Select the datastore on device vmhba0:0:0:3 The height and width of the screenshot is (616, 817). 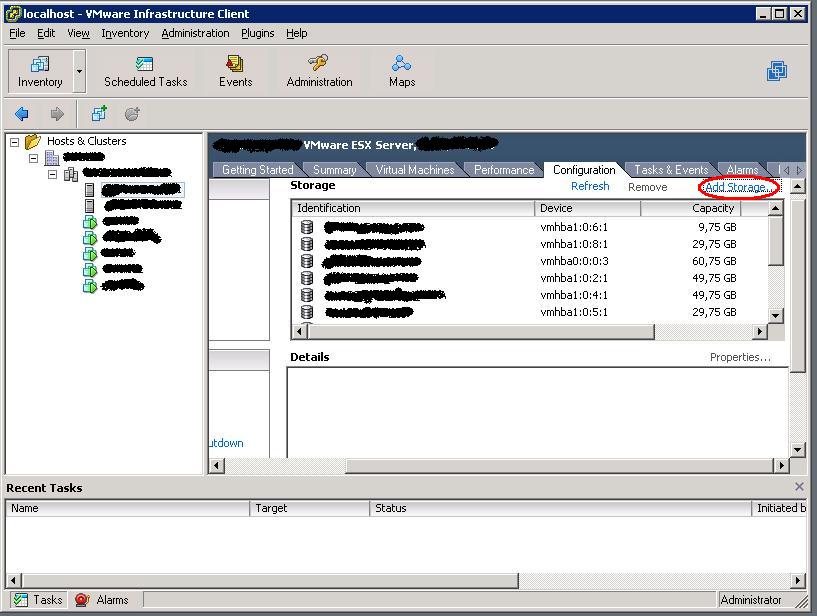pos(531,261)
